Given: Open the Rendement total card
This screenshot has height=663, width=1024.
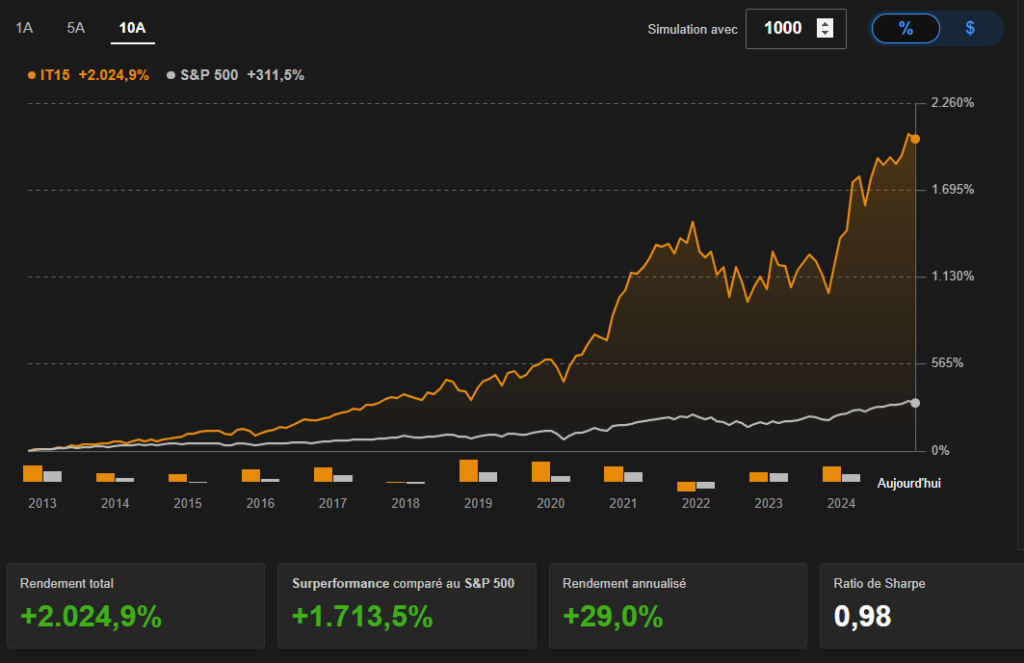Looking at the screenshot, I should point(136,606).
